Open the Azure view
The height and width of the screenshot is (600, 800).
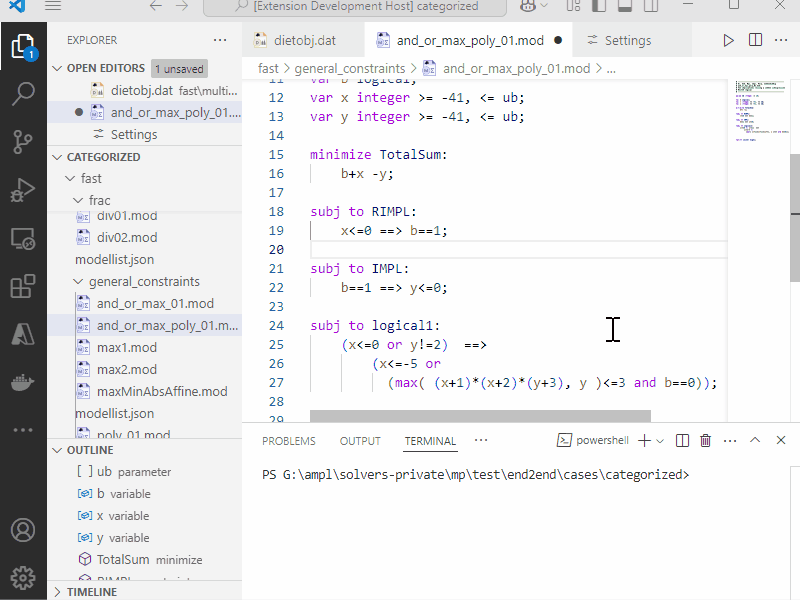[x=23, y=334]
